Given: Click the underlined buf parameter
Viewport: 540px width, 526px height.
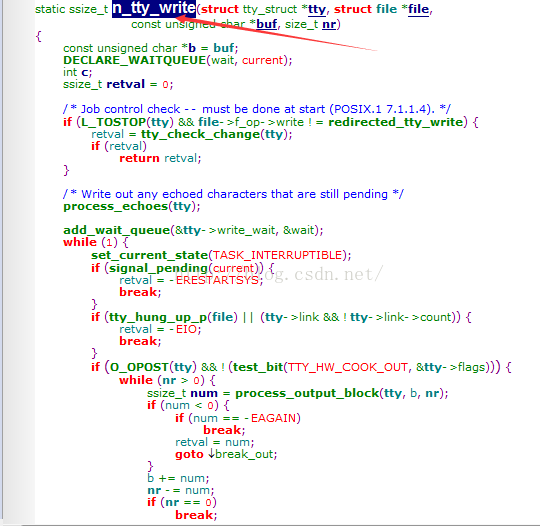Looking at the screenshot, I should pyautogui.click(x=267, y=24).
